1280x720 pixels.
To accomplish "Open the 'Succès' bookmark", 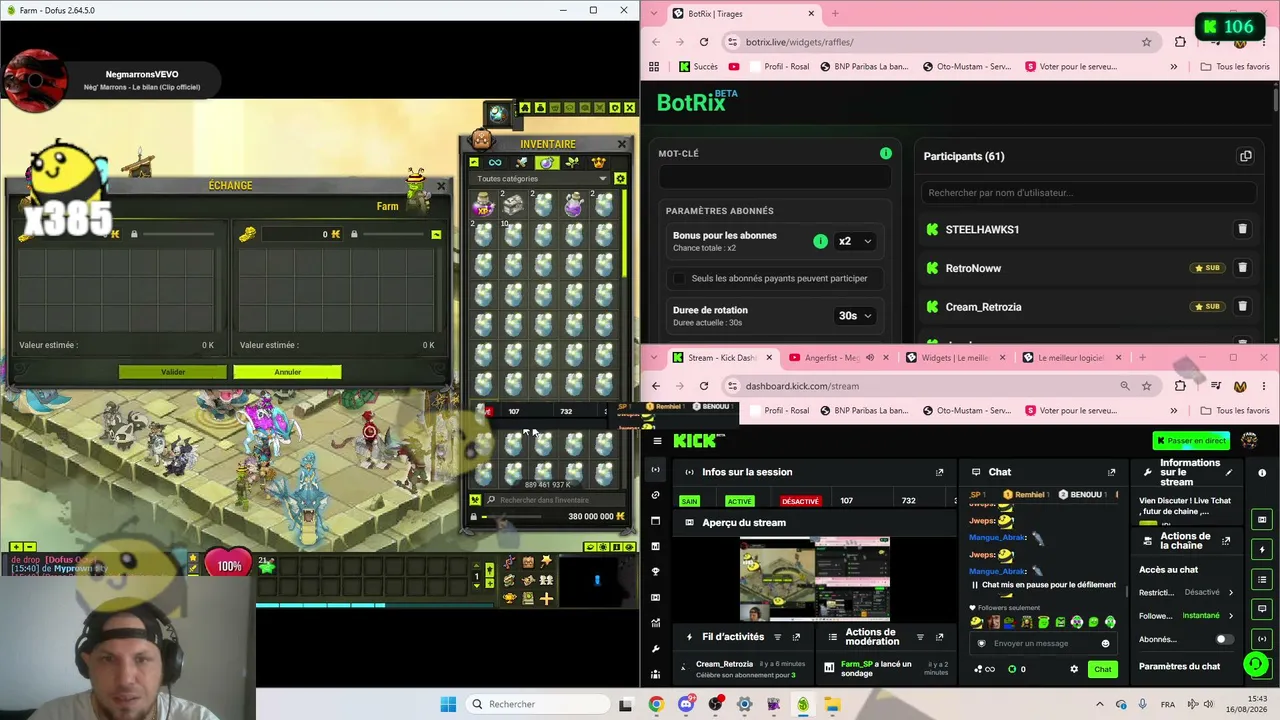I will pyautogui.click(x=698, y=67).
